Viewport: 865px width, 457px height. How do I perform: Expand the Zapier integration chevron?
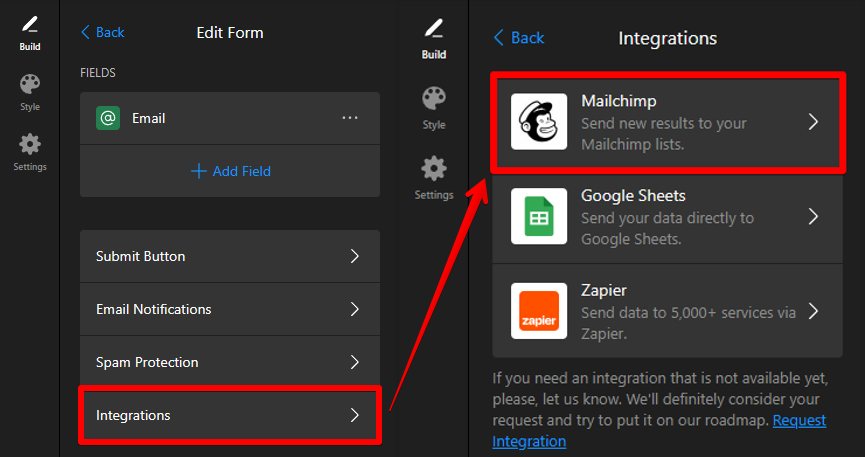(813, 311)
